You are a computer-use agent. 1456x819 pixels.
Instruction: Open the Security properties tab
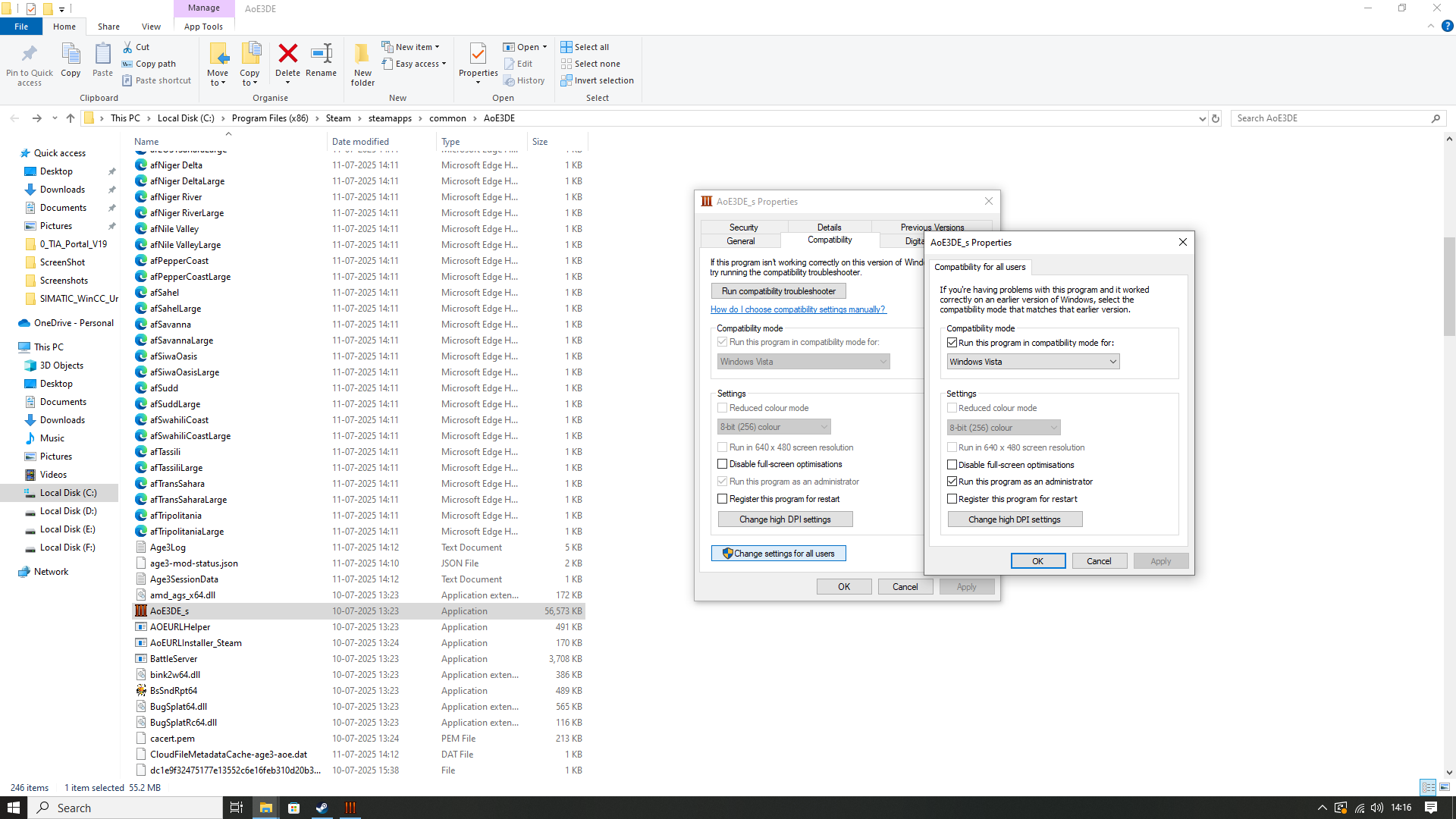[x=743, y=227]
